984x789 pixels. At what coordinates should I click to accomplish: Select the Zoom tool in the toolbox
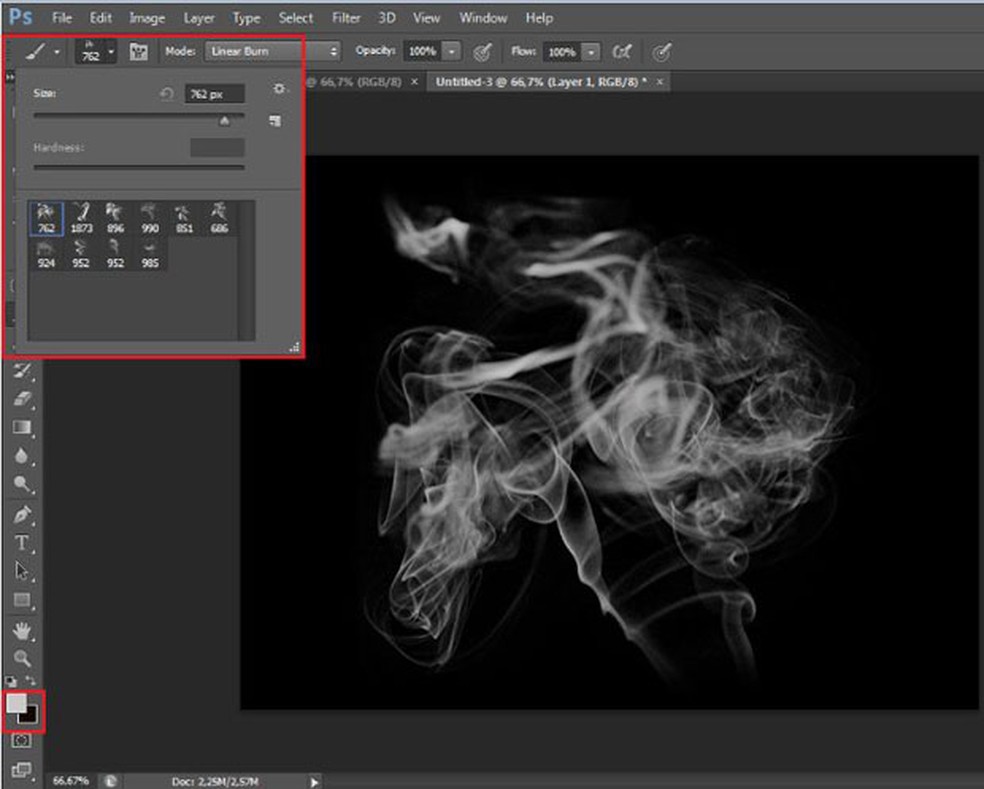click(x=22, y=659)
